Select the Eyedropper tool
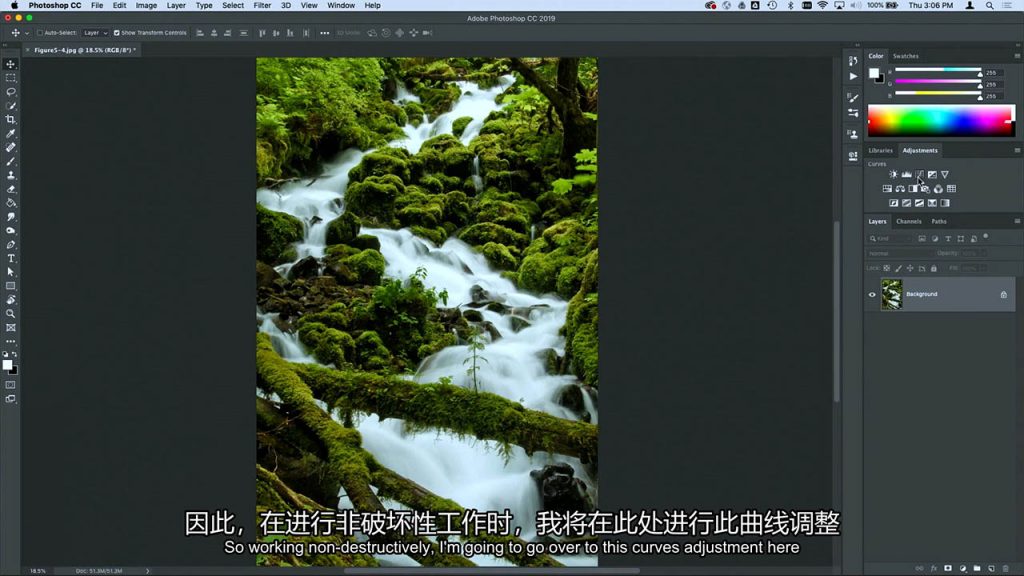The image size is (1024, 576). (x=10, y=134)
